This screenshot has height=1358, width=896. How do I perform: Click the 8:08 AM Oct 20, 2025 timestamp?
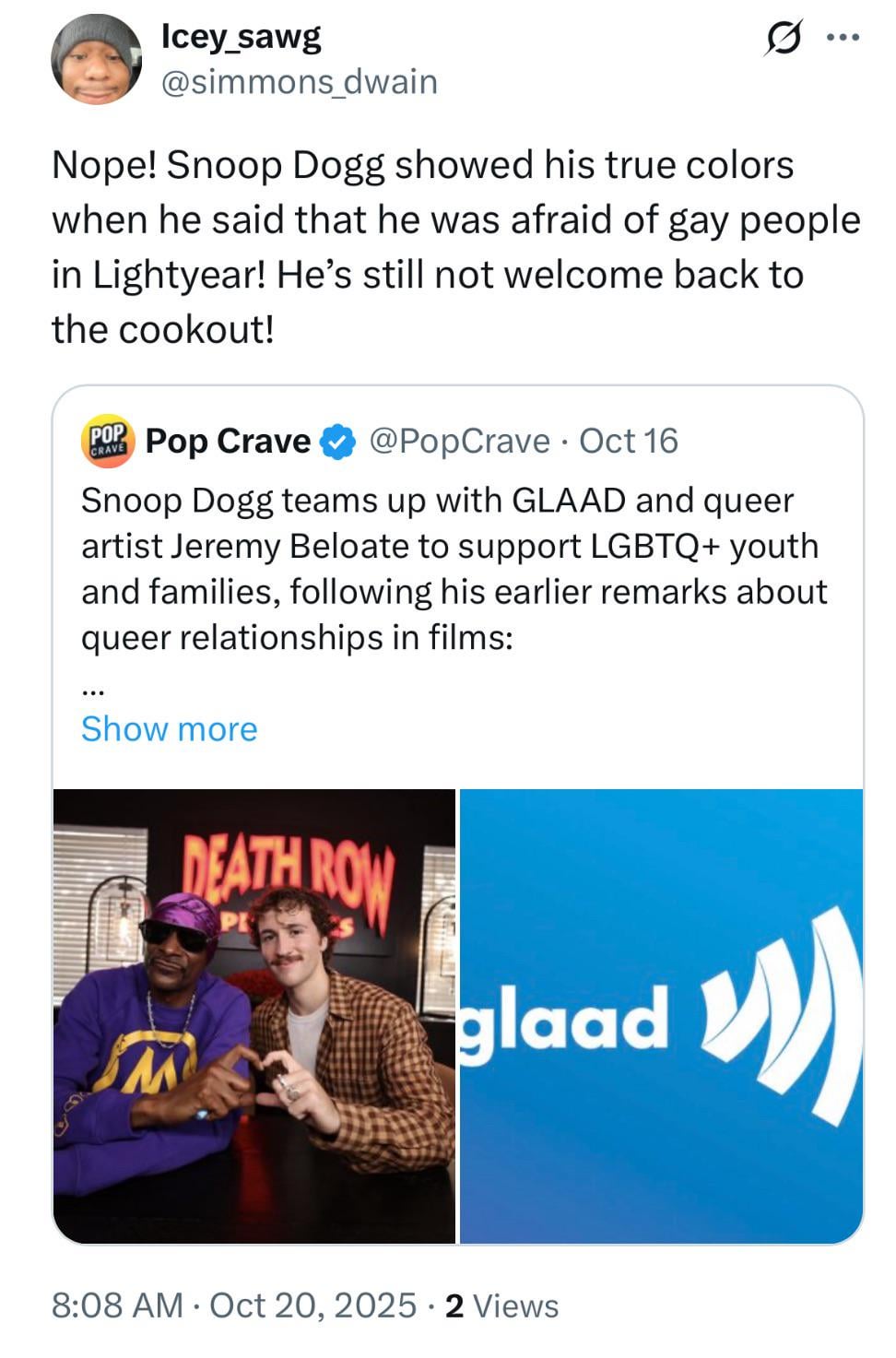coord(235,1305)
